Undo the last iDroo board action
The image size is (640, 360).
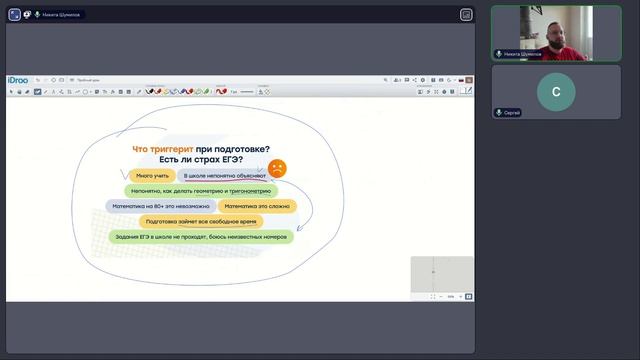38,80
